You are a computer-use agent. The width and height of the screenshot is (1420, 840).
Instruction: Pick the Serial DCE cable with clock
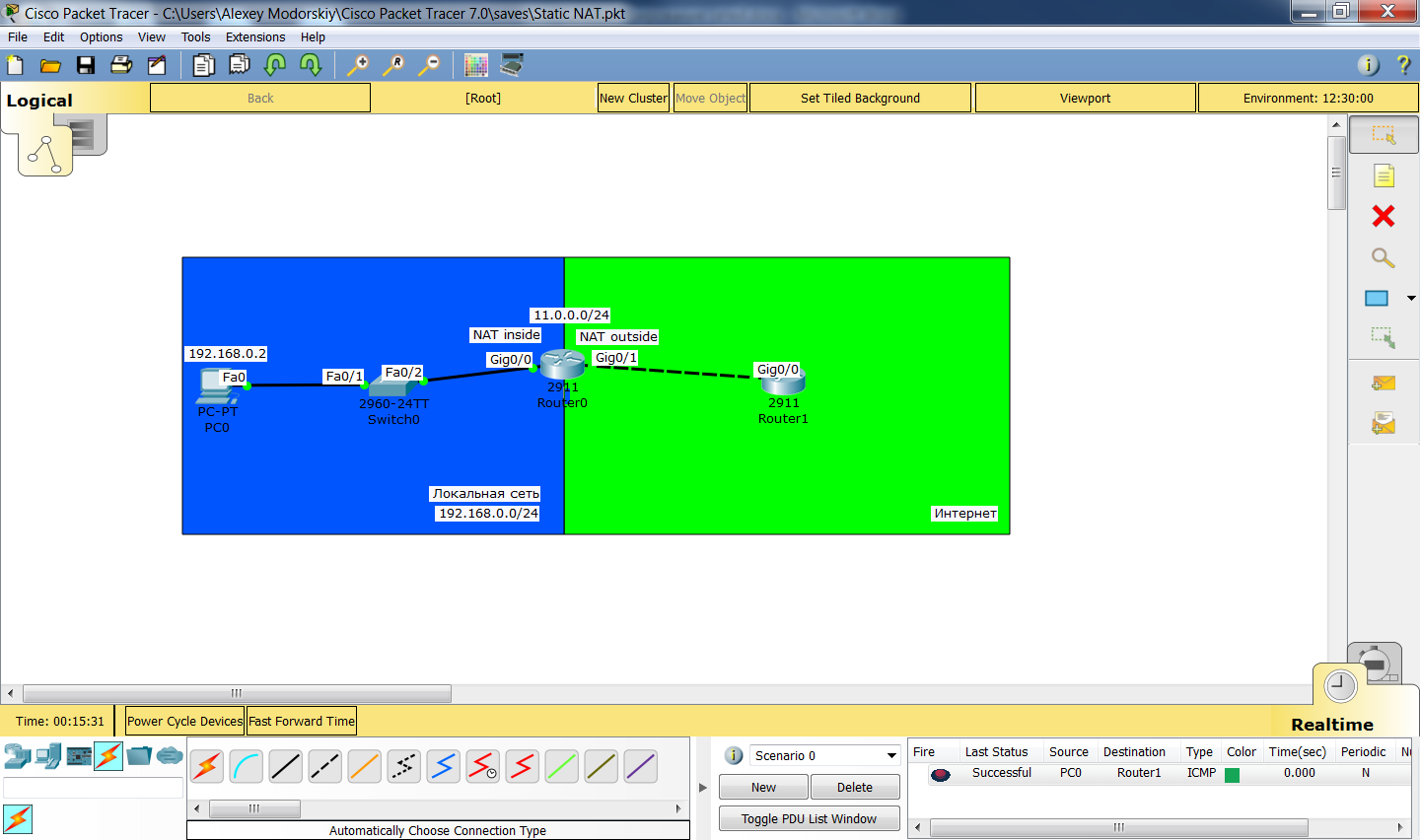coord(483,766)
